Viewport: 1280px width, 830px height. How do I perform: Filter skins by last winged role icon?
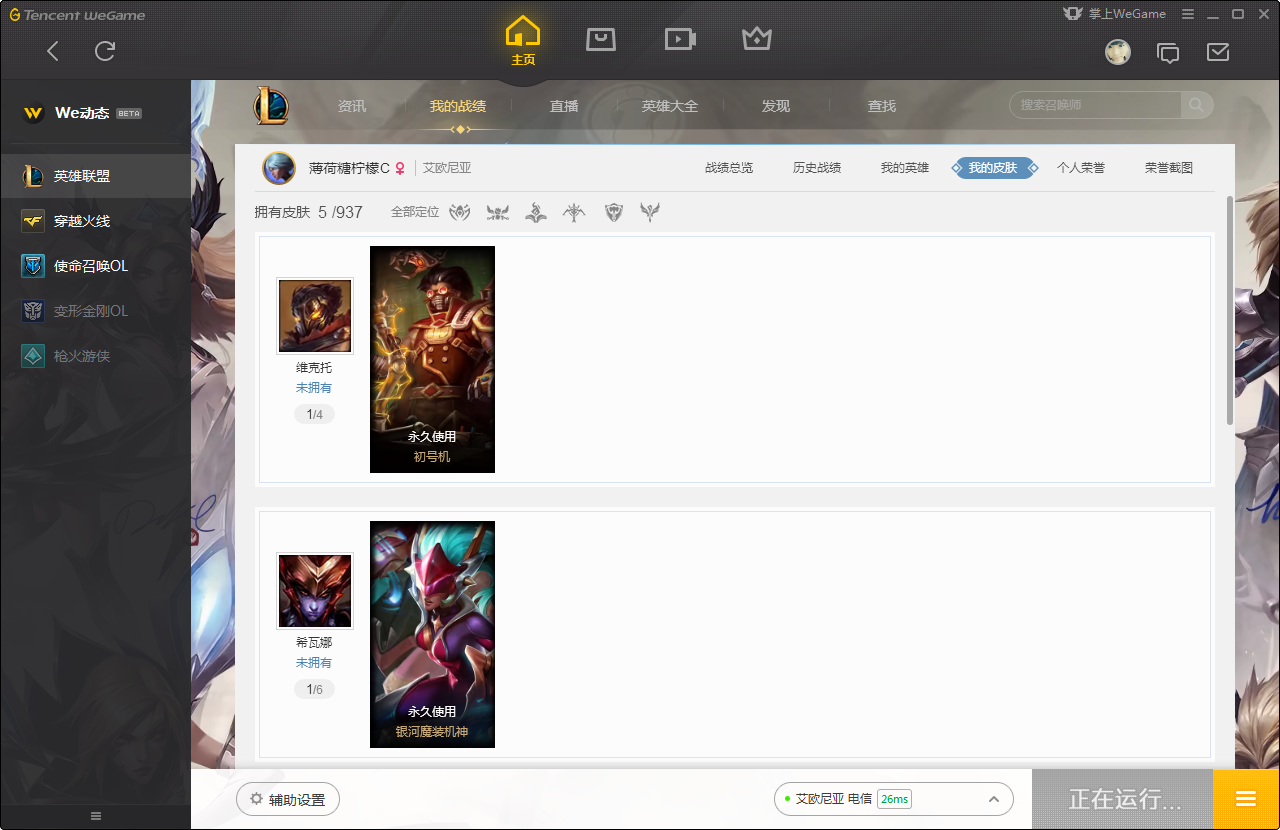[x=651, y=212]
